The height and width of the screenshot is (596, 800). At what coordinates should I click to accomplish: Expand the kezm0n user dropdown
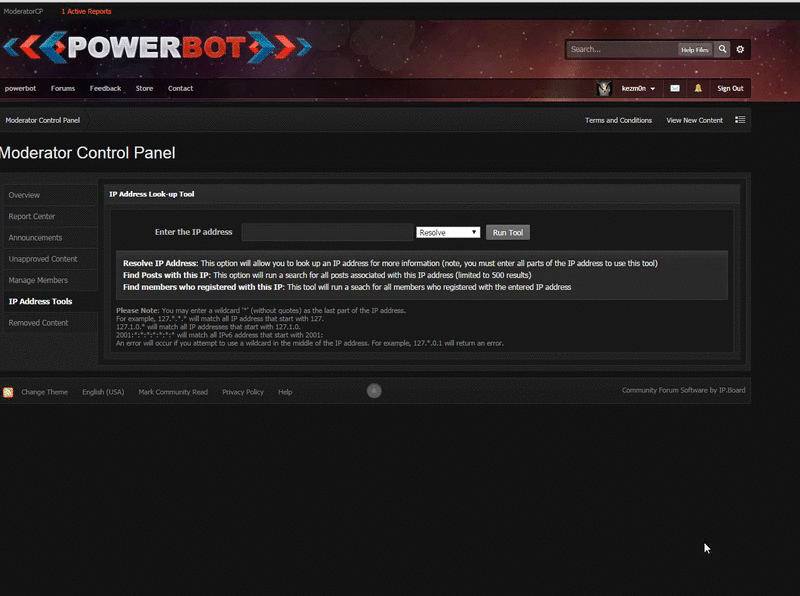coord(638,88)
